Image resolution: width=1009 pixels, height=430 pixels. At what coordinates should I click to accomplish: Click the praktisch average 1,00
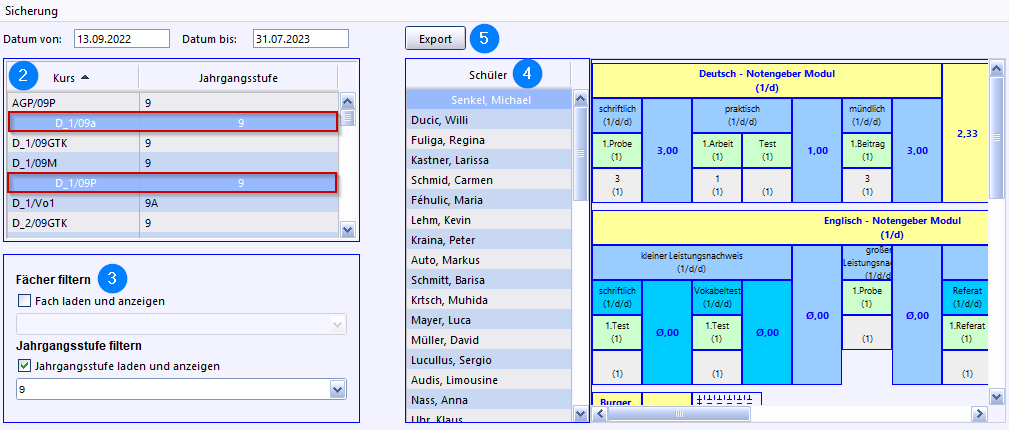click(817, 150)
